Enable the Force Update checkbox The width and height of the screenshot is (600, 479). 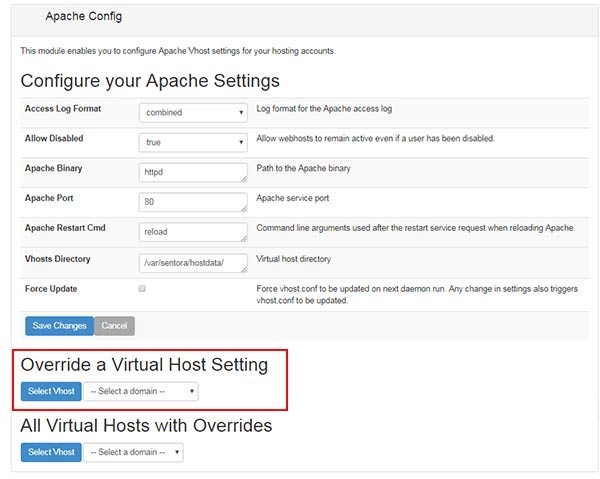[142, 288]
